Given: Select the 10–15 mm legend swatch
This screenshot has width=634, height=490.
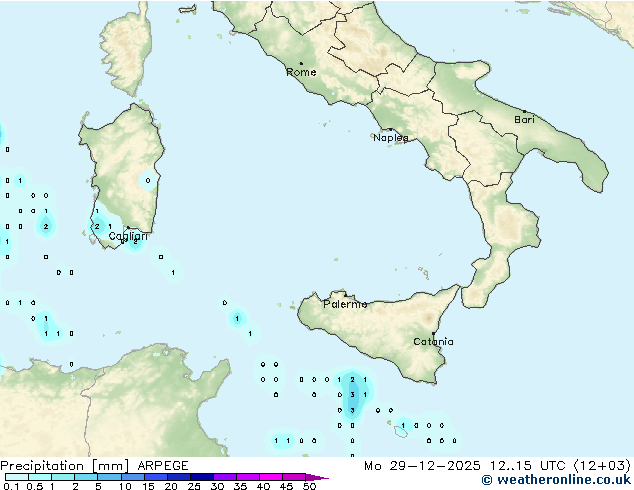Looking at the screenshot, I should pos(133,477).
